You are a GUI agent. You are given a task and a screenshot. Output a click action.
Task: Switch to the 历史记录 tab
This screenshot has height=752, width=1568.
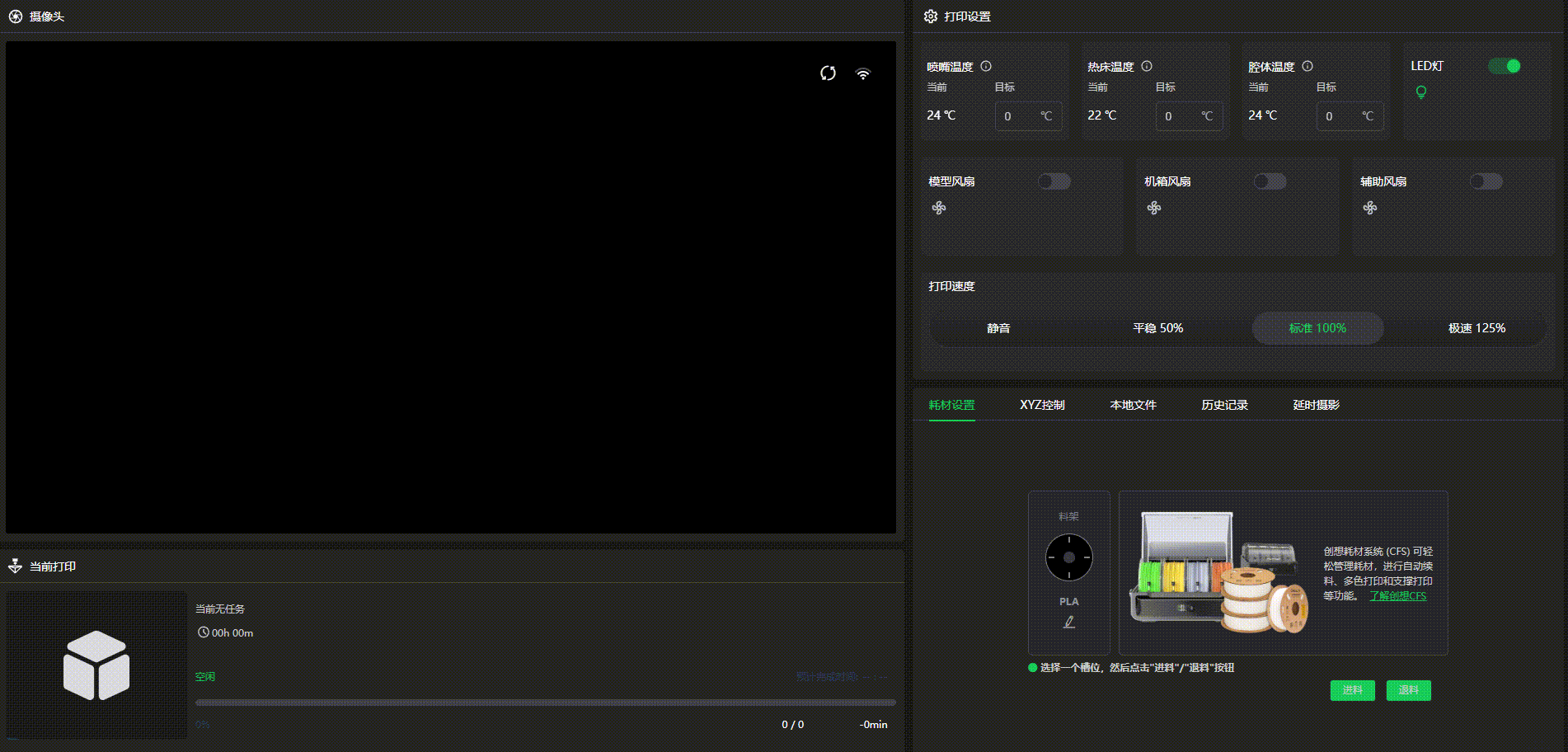pos(1224,405)
